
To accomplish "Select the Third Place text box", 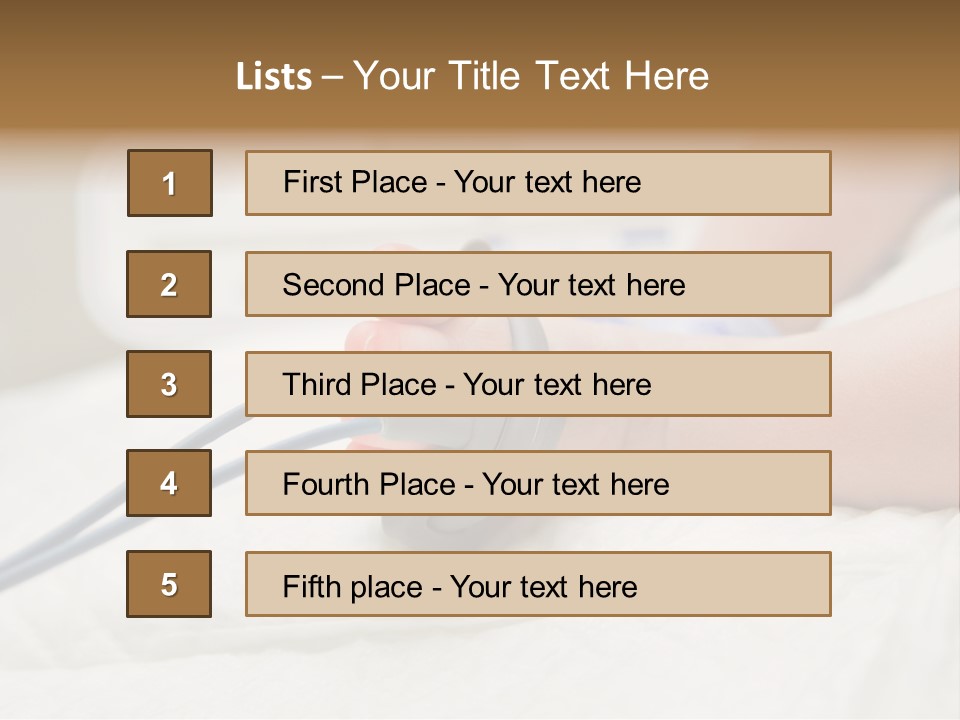I will [x=538, y=384].
